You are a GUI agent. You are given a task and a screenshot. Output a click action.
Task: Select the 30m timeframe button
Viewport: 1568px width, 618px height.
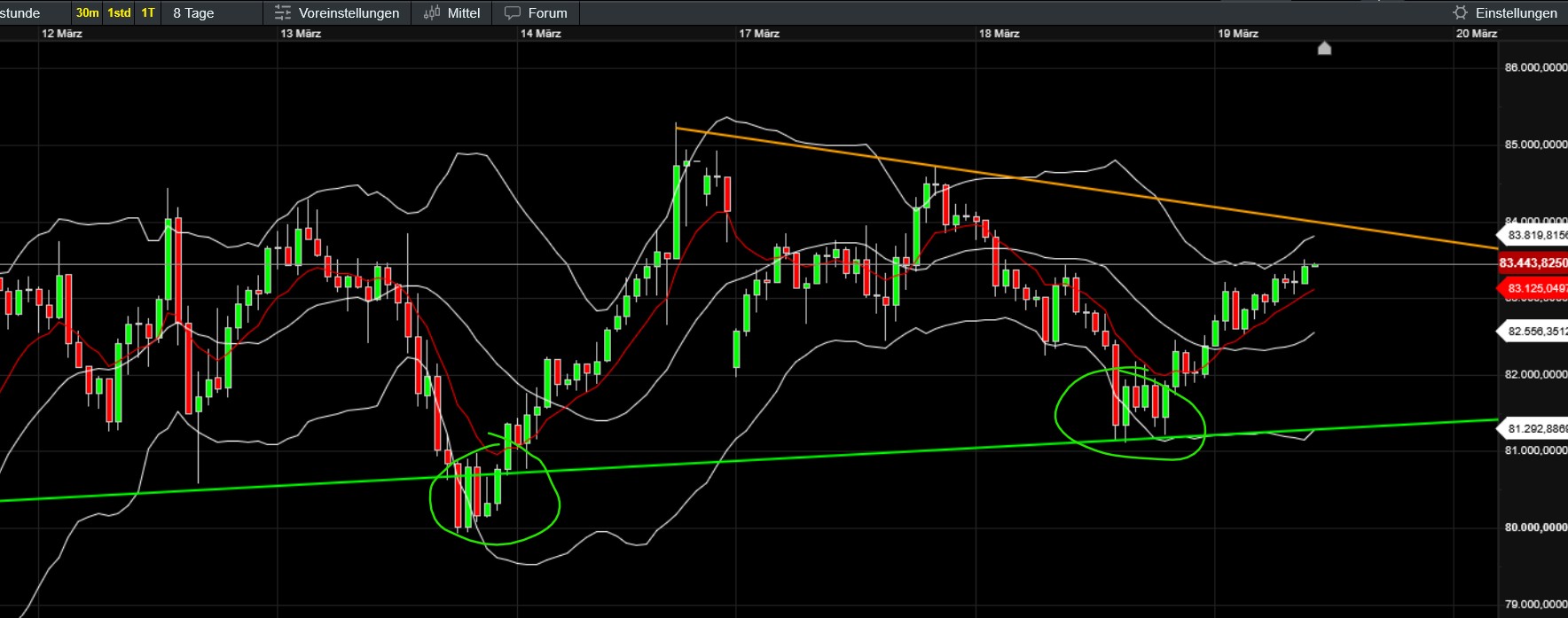click(x=87, y=12)
